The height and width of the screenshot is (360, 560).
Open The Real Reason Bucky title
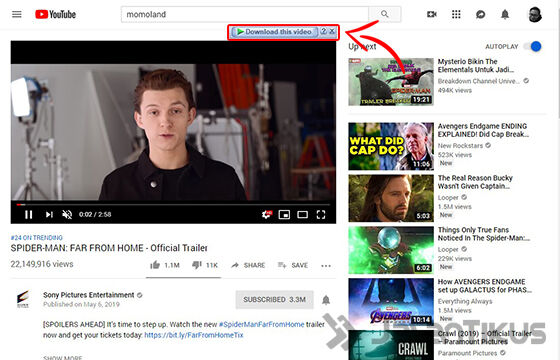pos(475,182)
